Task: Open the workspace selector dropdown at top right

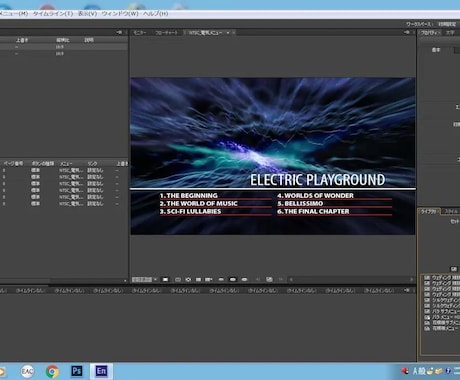Action: [x=447, y=24]
